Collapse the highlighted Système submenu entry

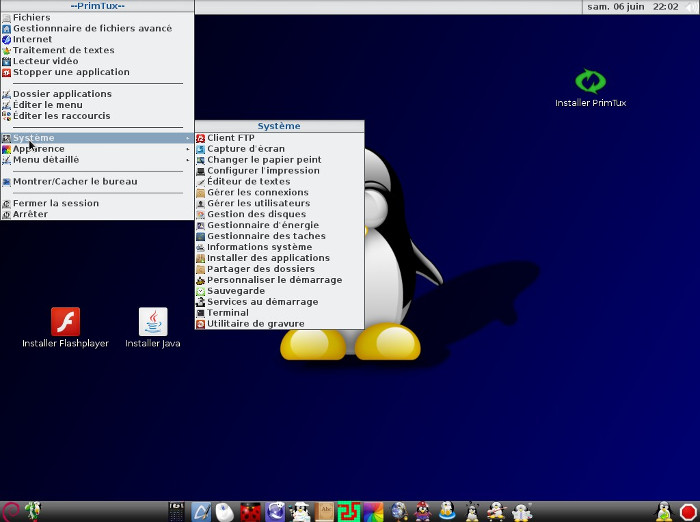click(34, 138)
